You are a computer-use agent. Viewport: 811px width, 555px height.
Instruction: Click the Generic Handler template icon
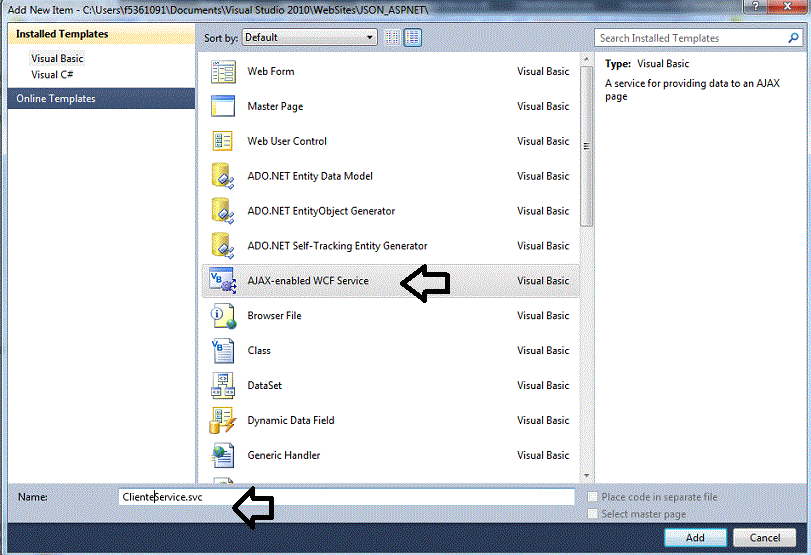(x=223, y=455)
